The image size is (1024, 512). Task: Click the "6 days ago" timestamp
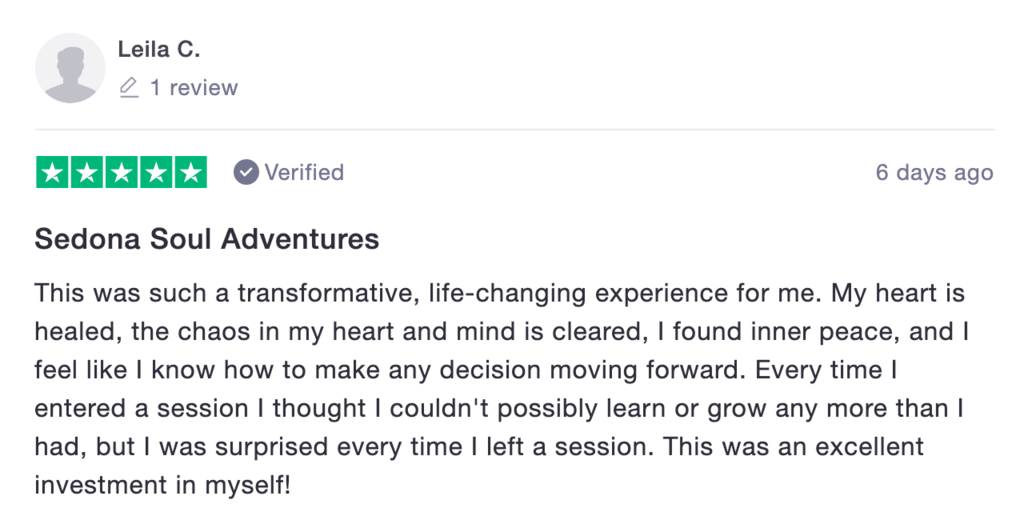[934, 173]
